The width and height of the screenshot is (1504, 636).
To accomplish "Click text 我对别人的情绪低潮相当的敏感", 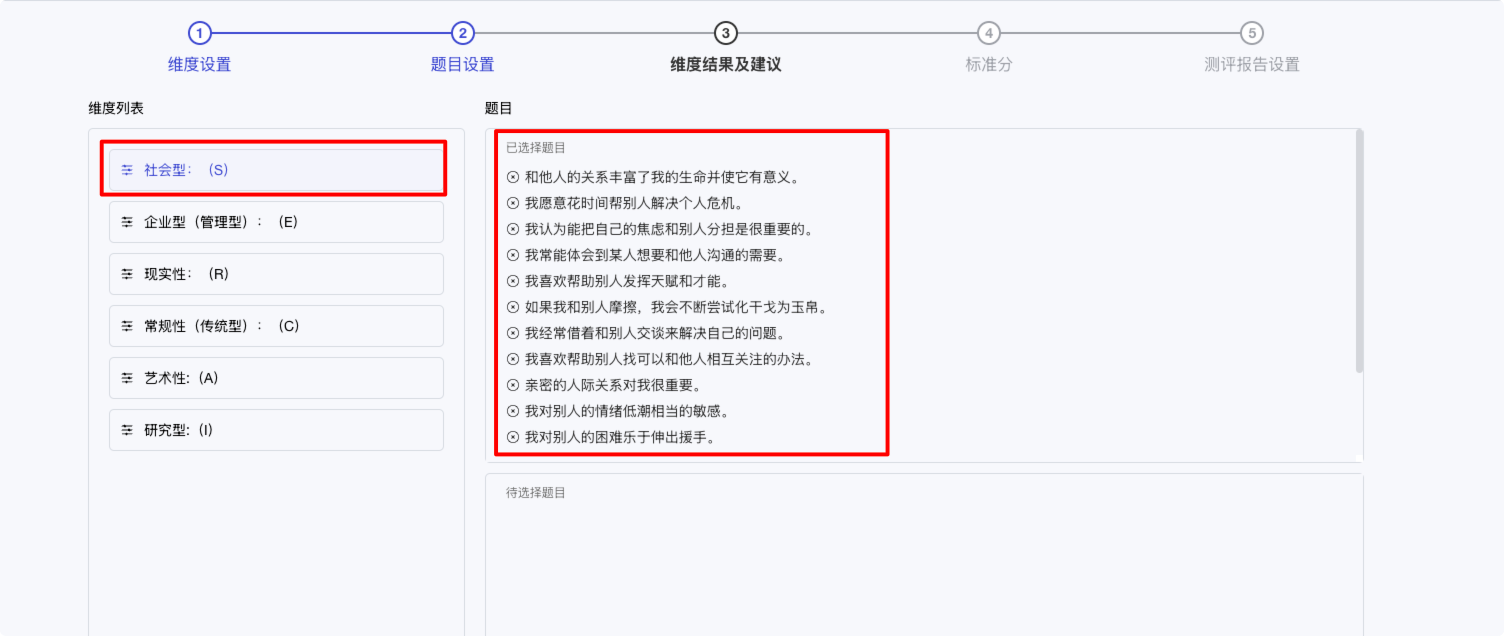I will click(627, 411).
